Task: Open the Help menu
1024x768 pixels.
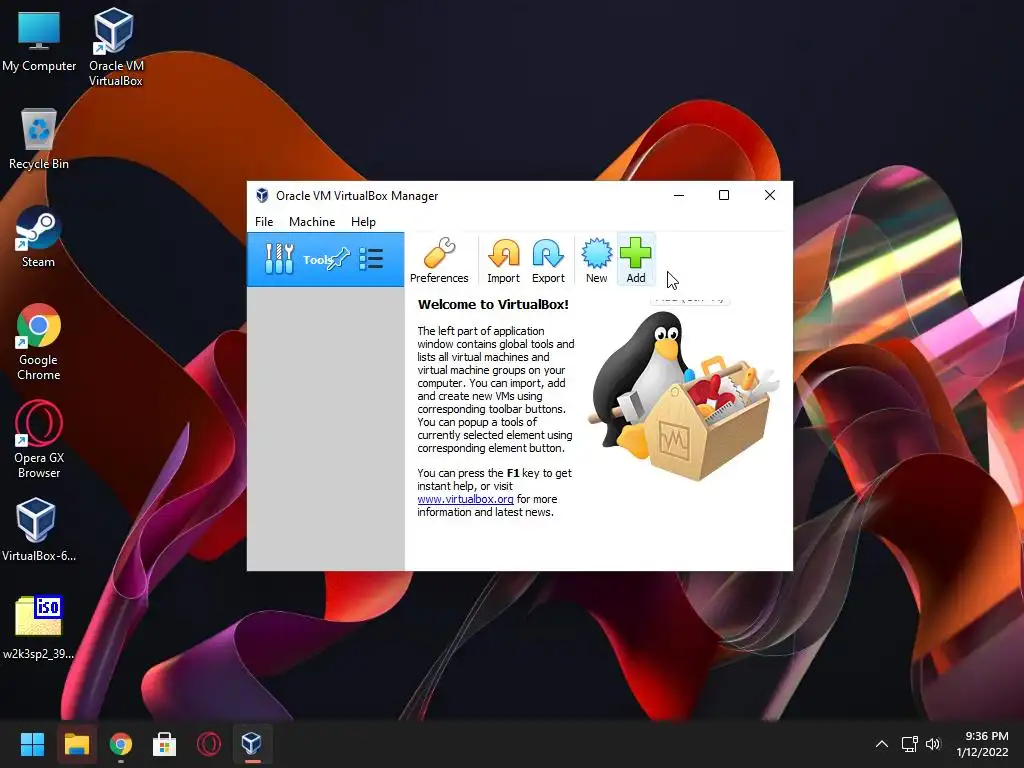Action: coord(363,221)
